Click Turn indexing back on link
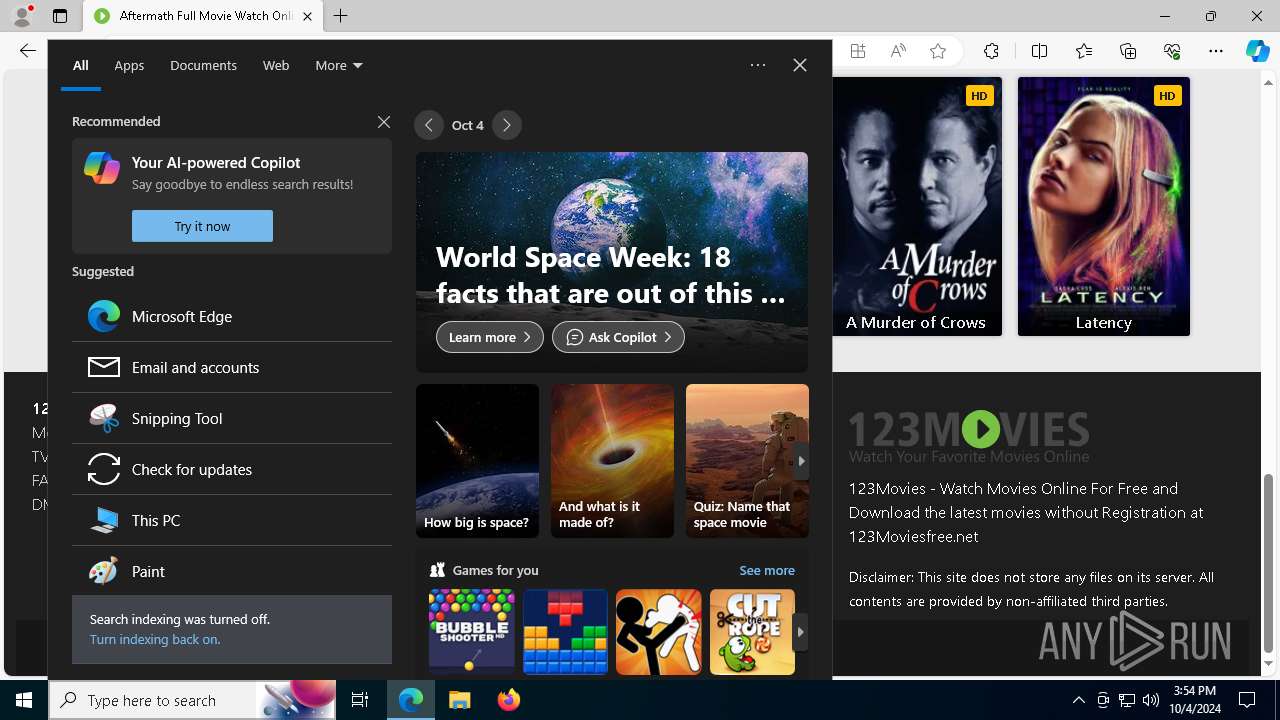The height and width of the screenshot is (720, 1280). point(155,639)
